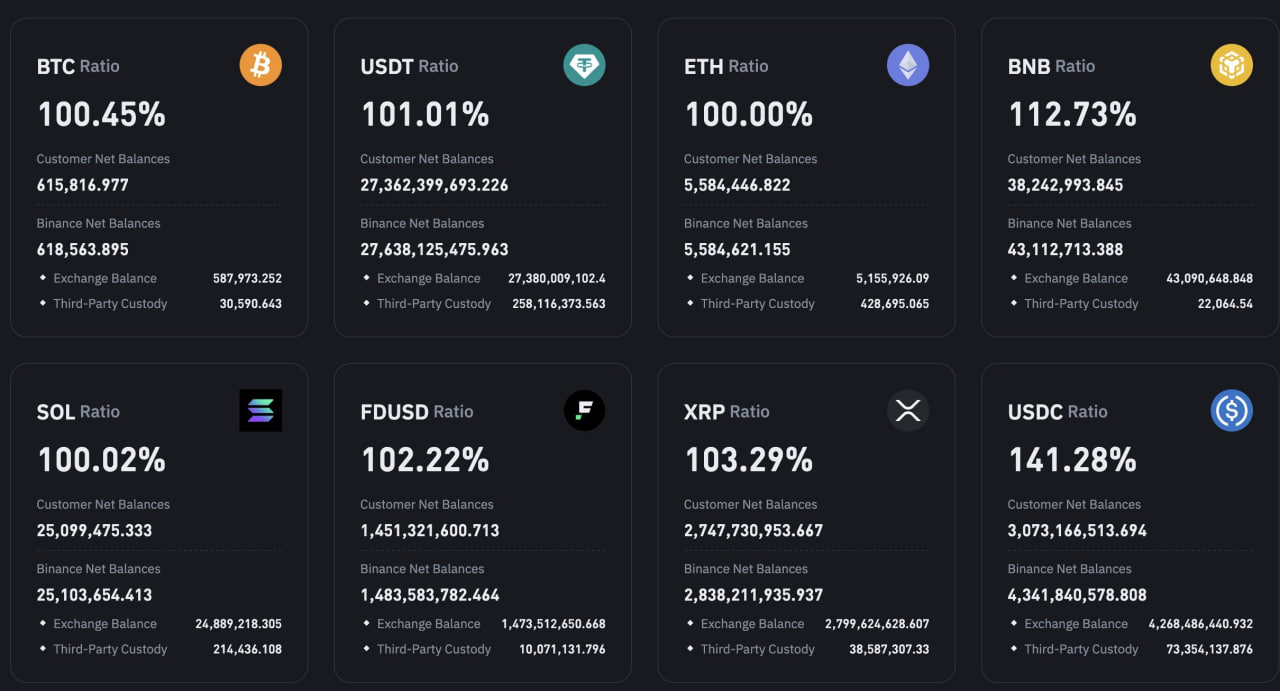Click BTC Exchange Balance label
Screen dimensions: 1280x691
click(x=105, y=278)
